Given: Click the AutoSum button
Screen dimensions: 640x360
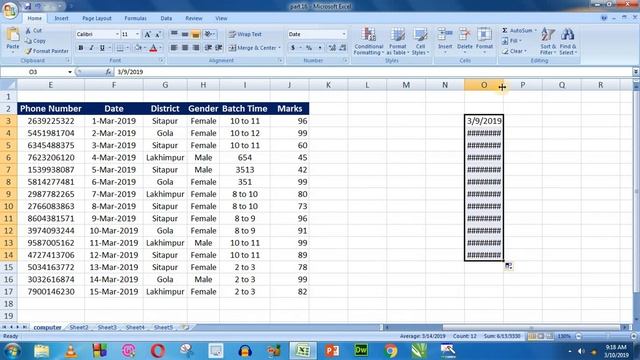Looking at the screenshot, I should (518, 31).
